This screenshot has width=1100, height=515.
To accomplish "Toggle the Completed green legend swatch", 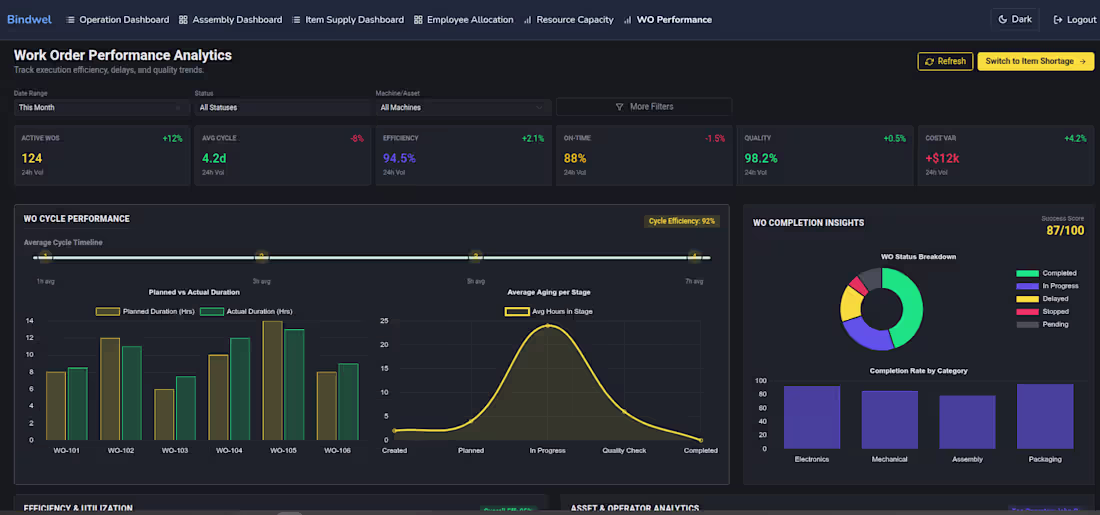I will (1027, 274).
